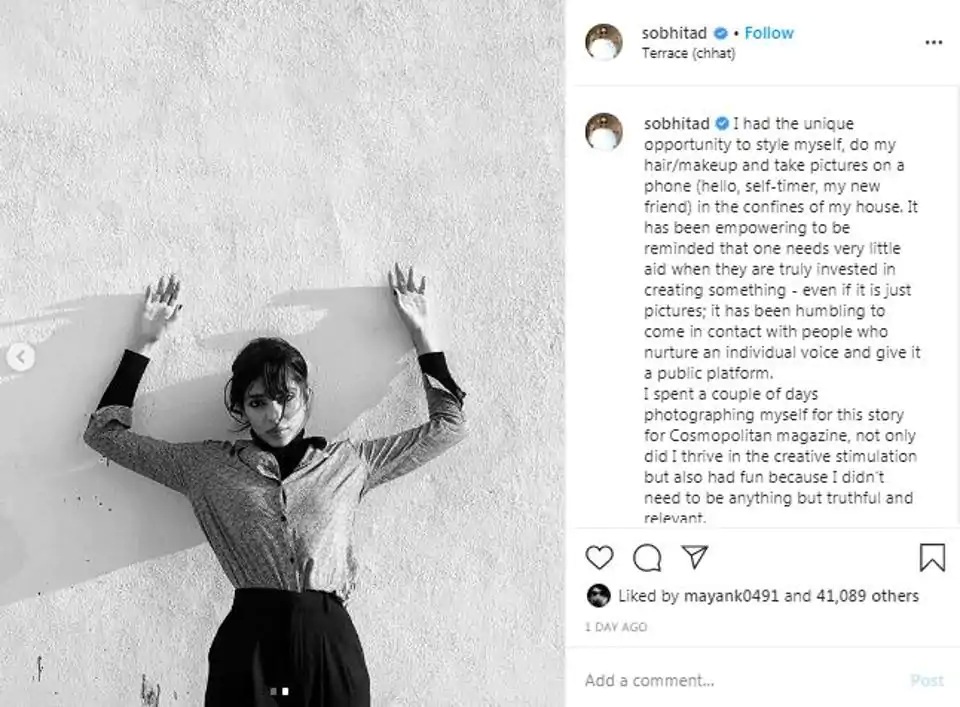Open the Terrace (chhat) location link

688,53
